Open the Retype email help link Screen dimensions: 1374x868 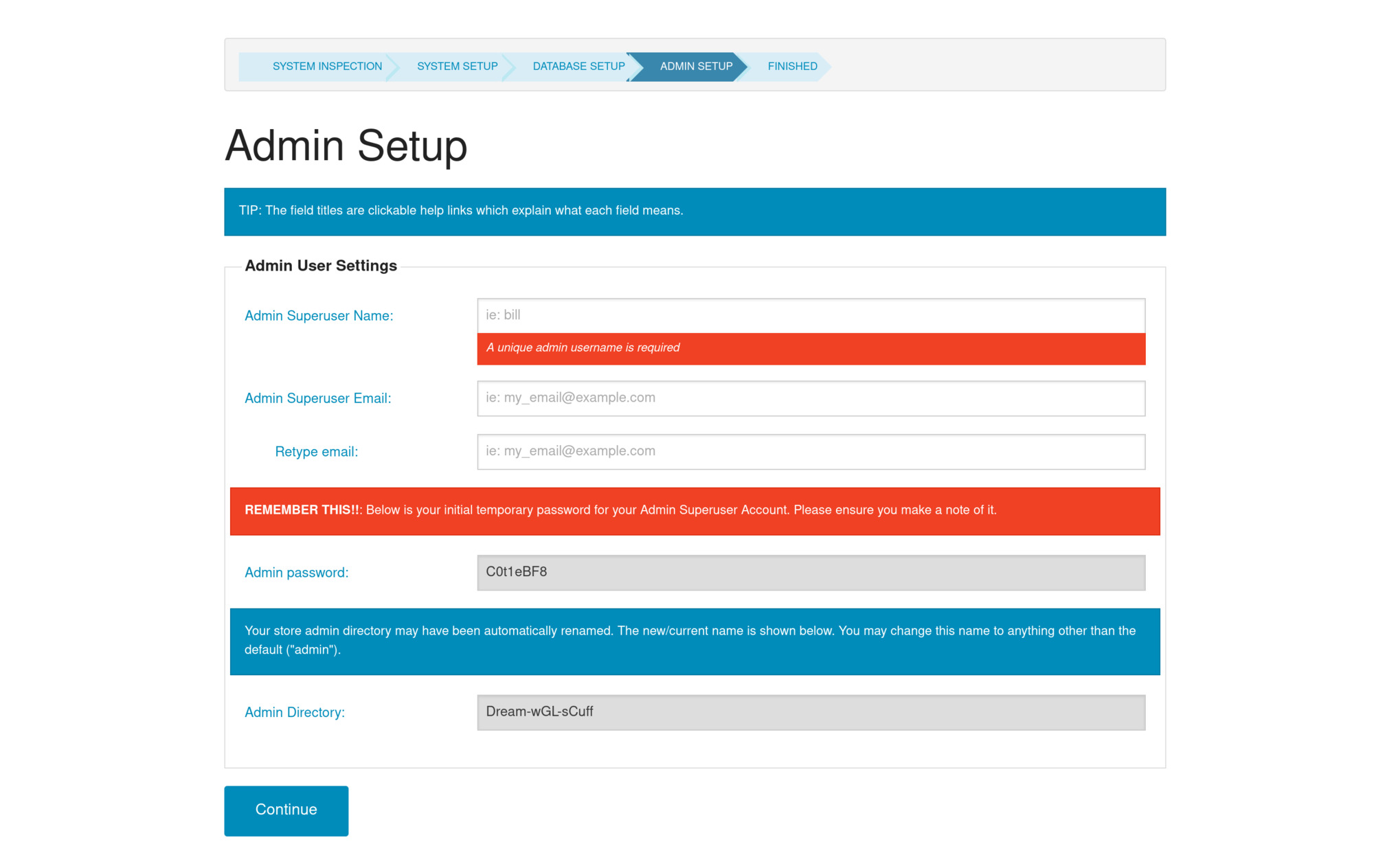(316, 452)
